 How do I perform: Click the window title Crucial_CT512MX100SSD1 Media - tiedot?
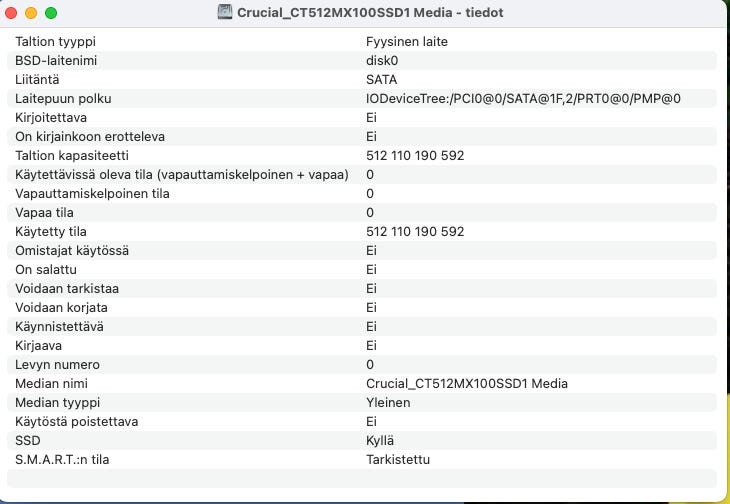pos(375,13)
